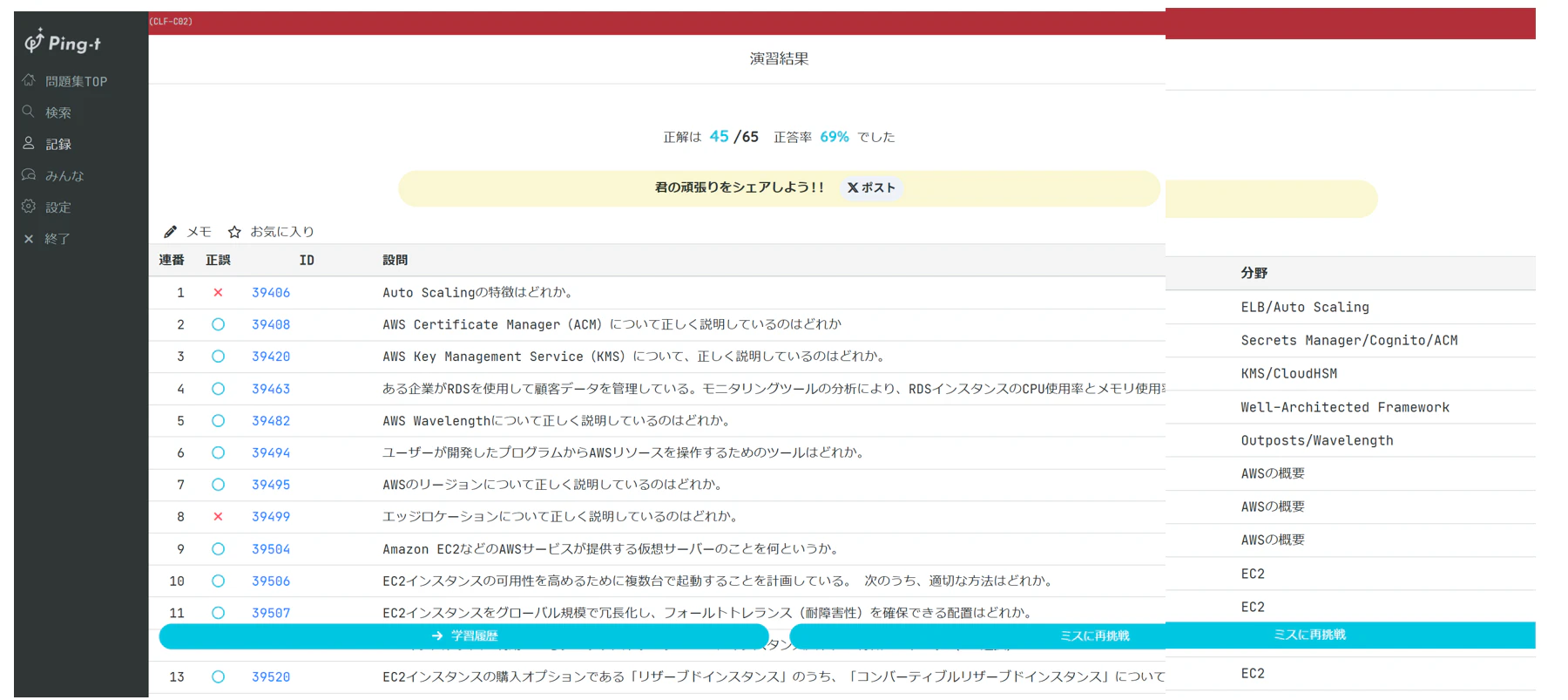This screenshot has height=700, width=1568.
Task: Click the KMS/CloudHSM category cell
Action: click(x=1289, y=373)
